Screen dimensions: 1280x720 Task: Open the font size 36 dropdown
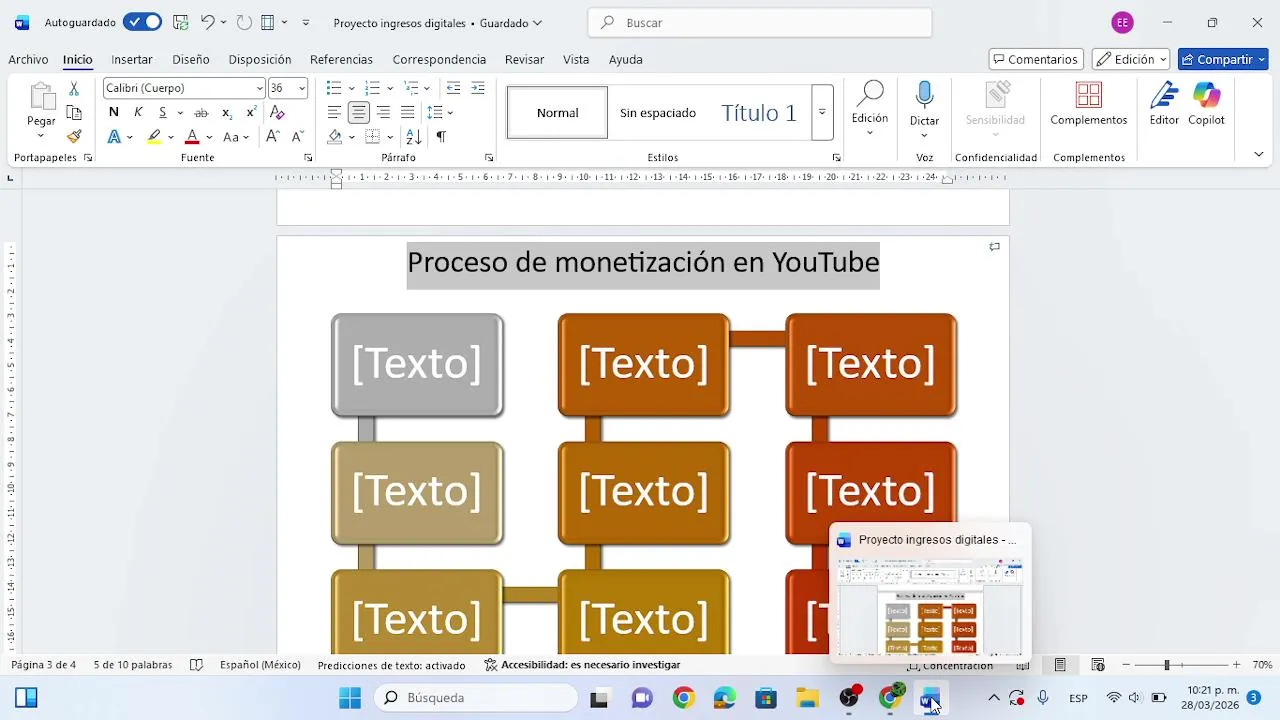302,88
